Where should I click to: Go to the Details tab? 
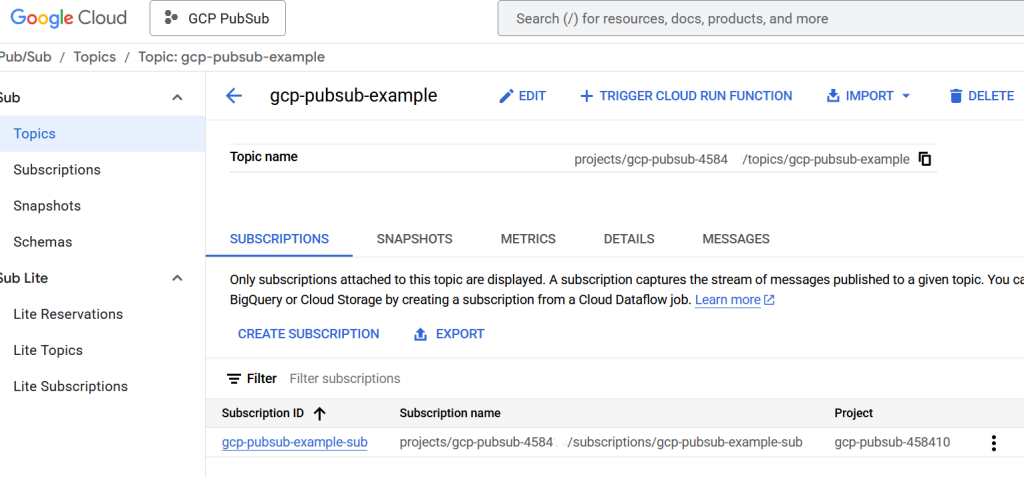tap(629, 239)
